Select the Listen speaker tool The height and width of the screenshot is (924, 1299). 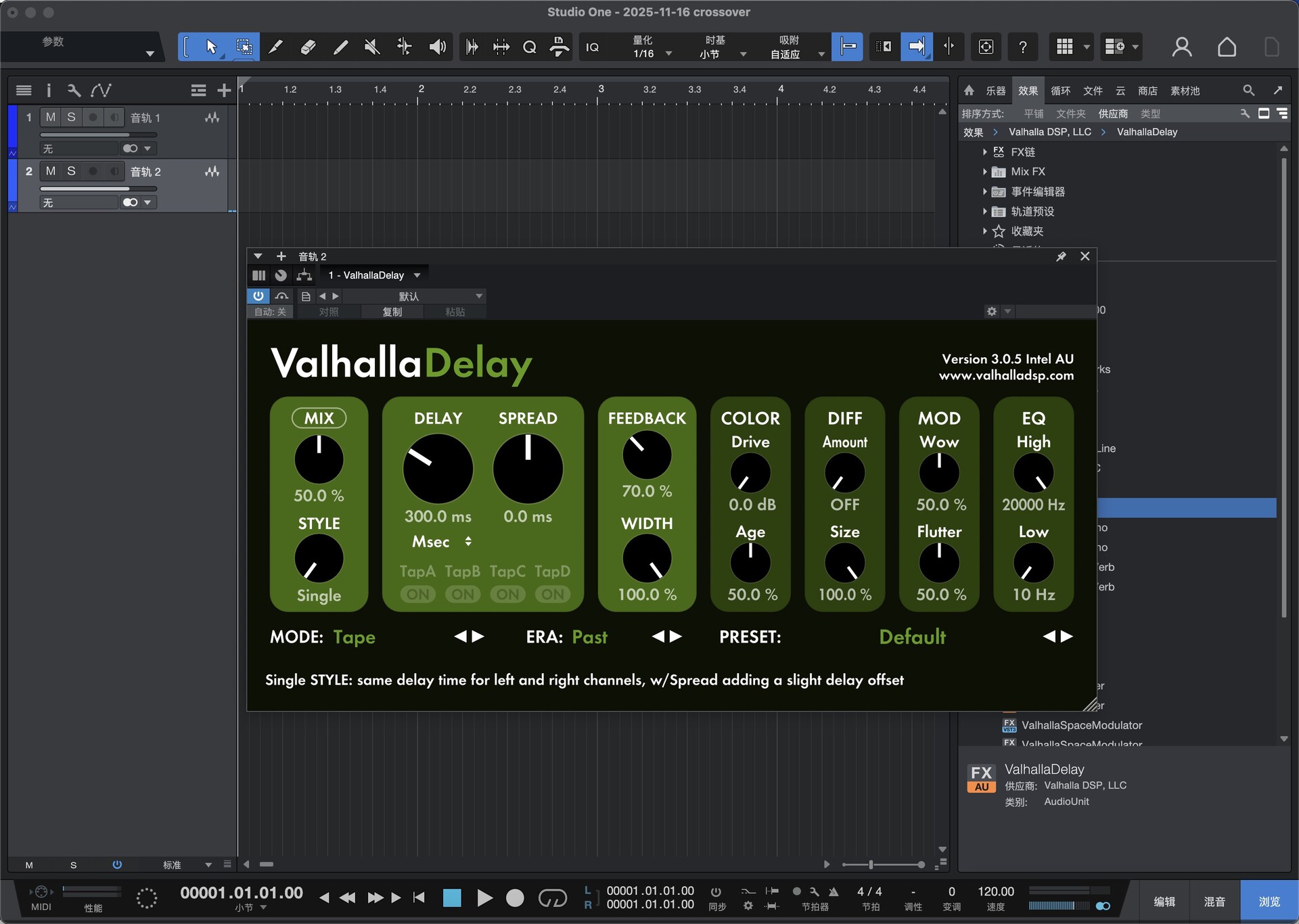(x=437, y=47)
